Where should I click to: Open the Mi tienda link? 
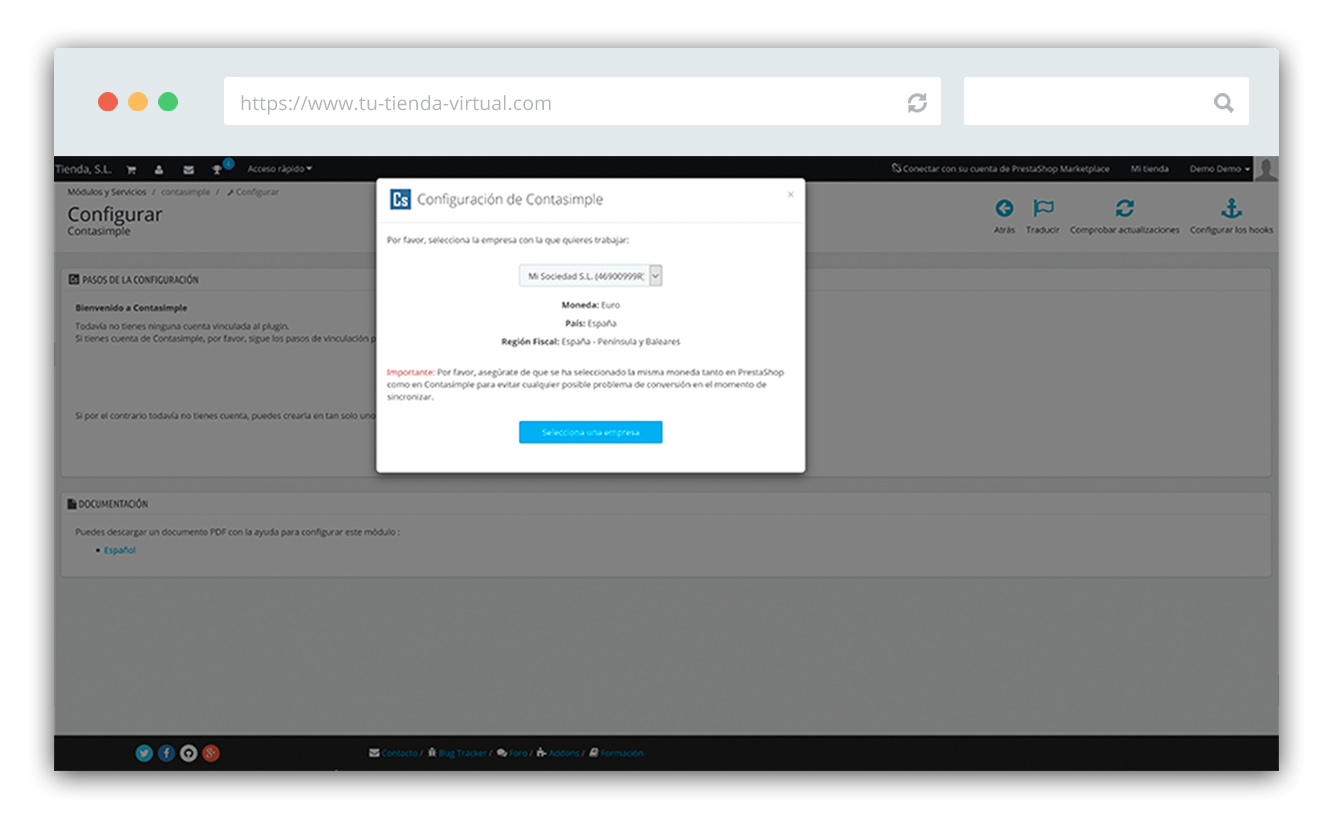(x=1149, y=169)
